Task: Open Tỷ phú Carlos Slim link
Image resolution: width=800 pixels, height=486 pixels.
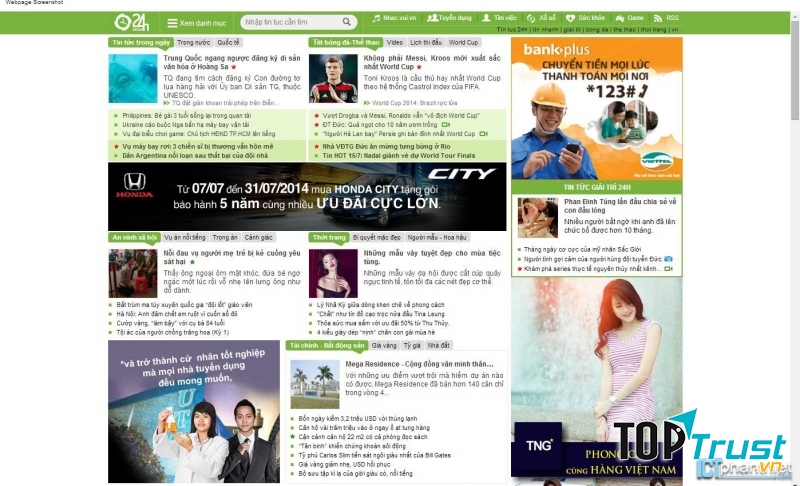Action: (x=374, y=455)
